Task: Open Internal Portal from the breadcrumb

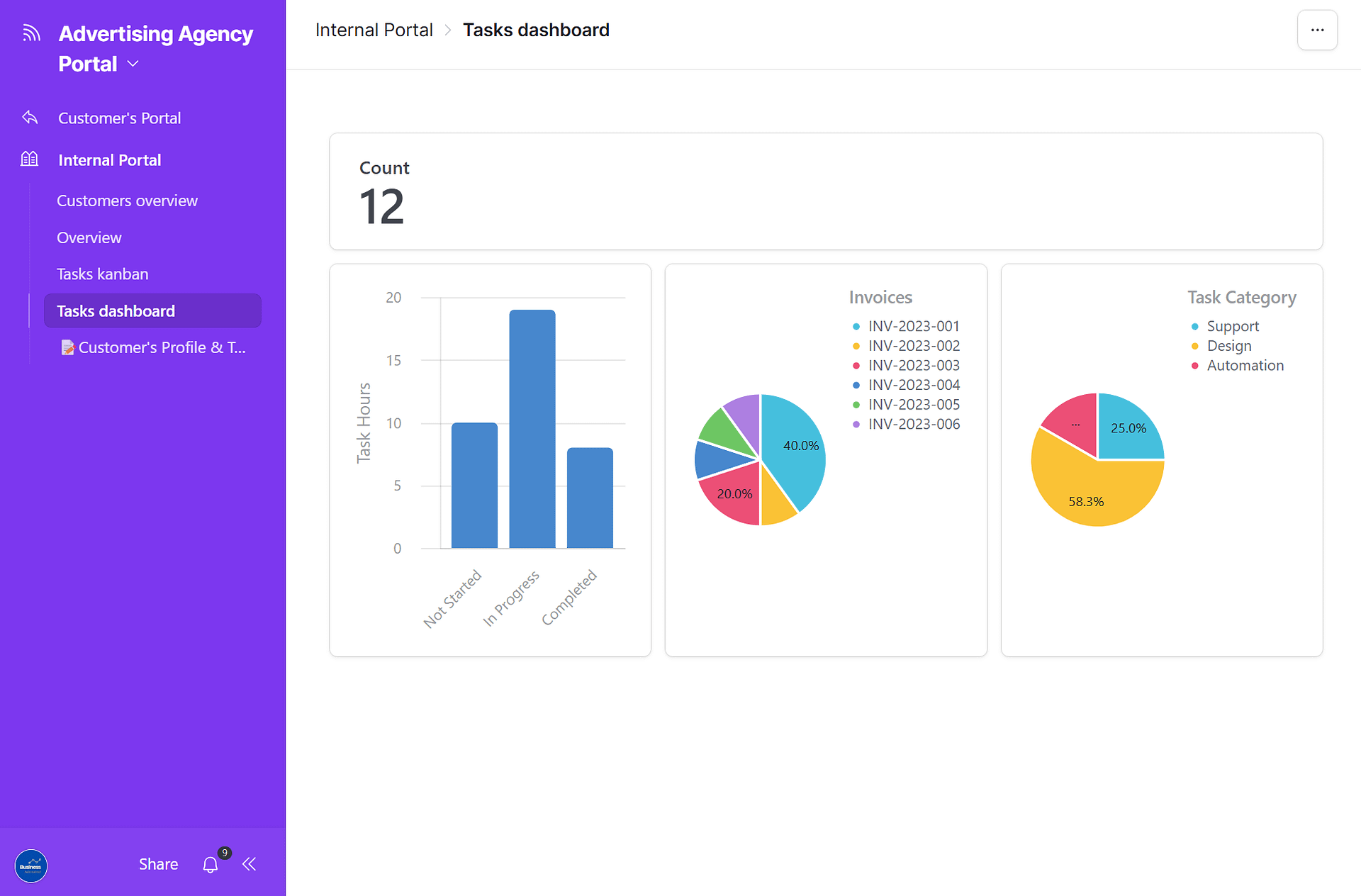Action: [x=374, y=30]
